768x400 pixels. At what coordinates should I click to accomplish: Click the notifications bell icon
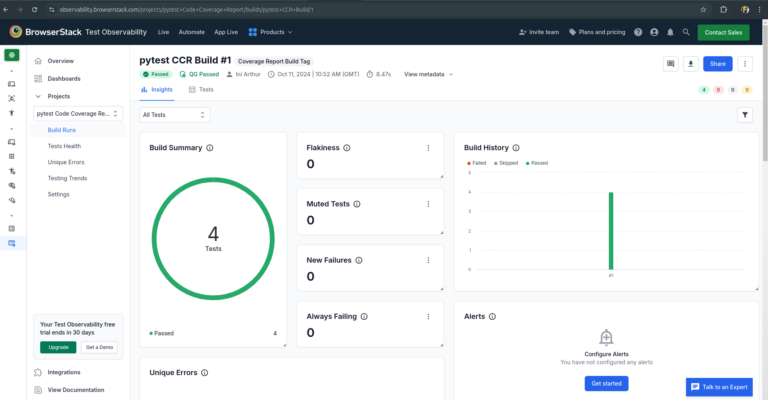tap(669, 32)
